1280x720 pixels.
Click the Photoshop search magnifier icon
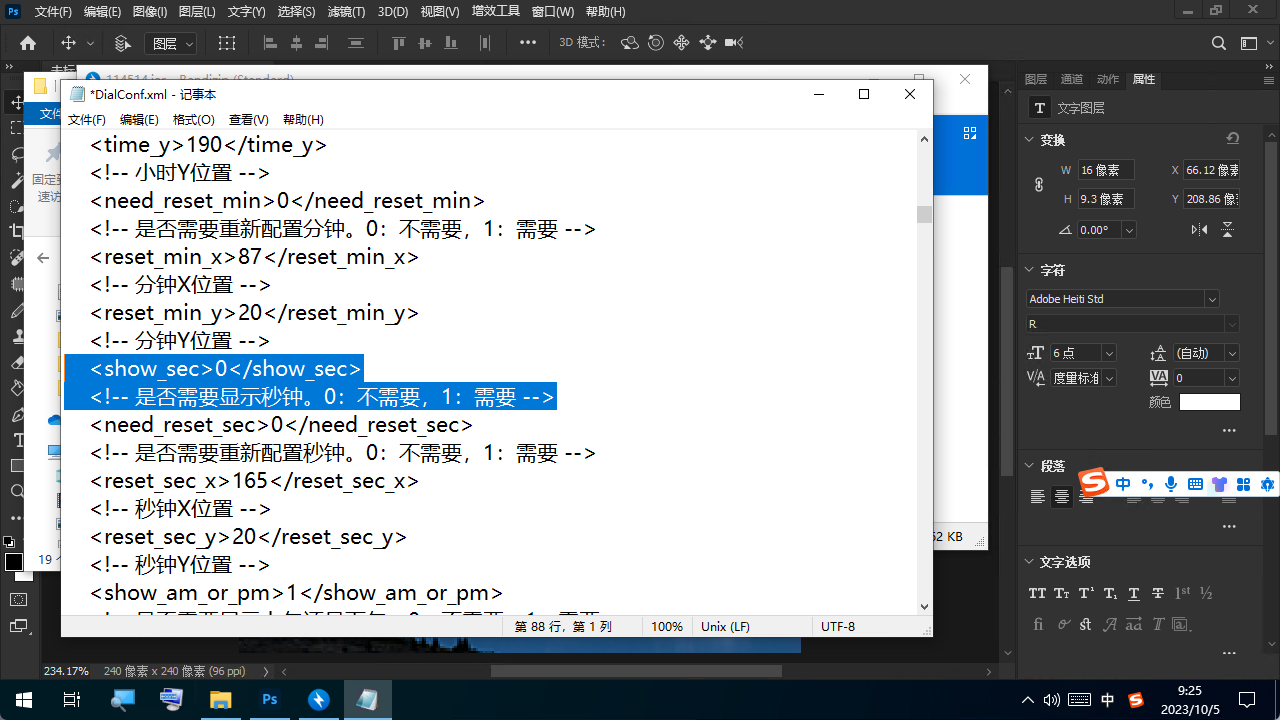point(1218,43)
